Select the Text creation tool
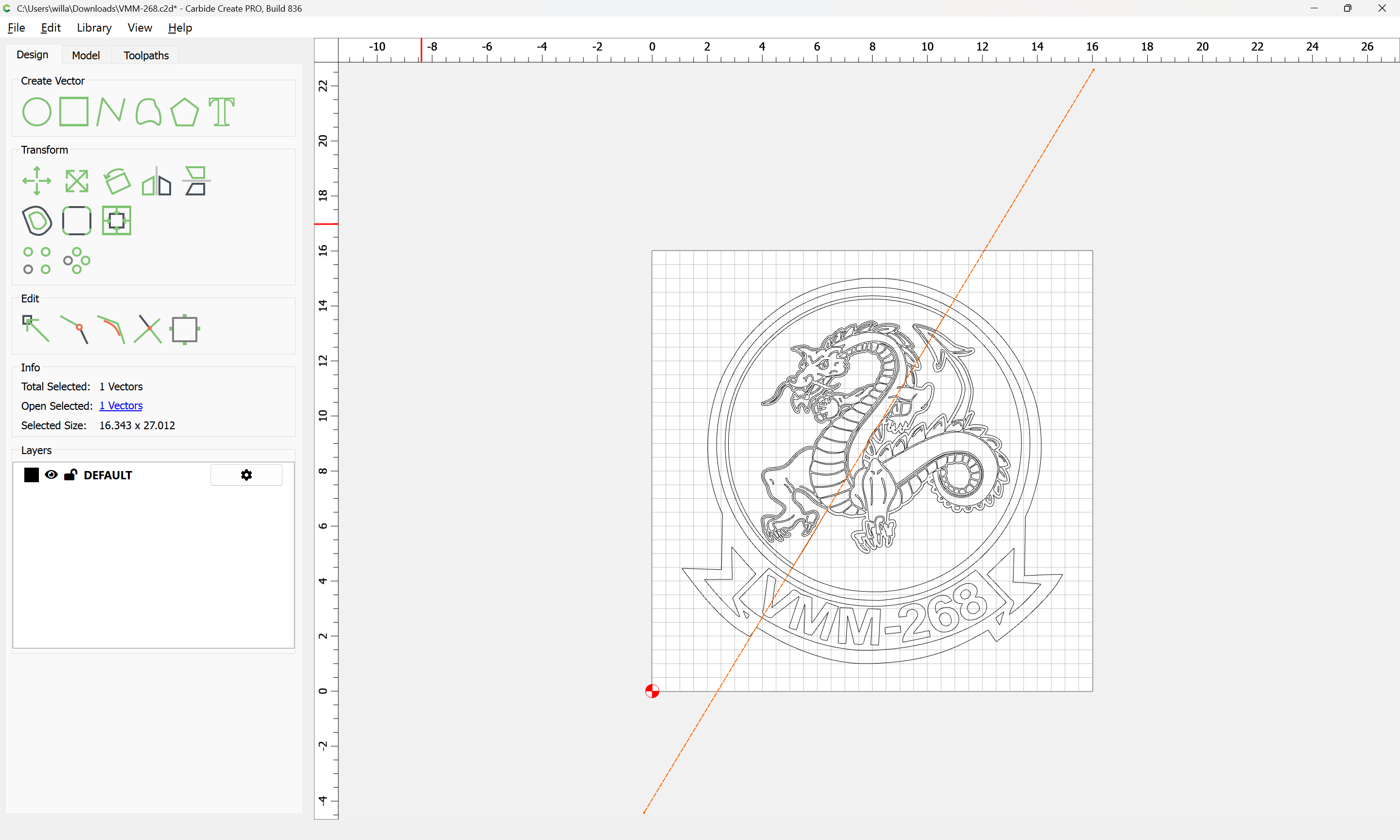This screenshot has width=1400, height=840. (221, 111)
